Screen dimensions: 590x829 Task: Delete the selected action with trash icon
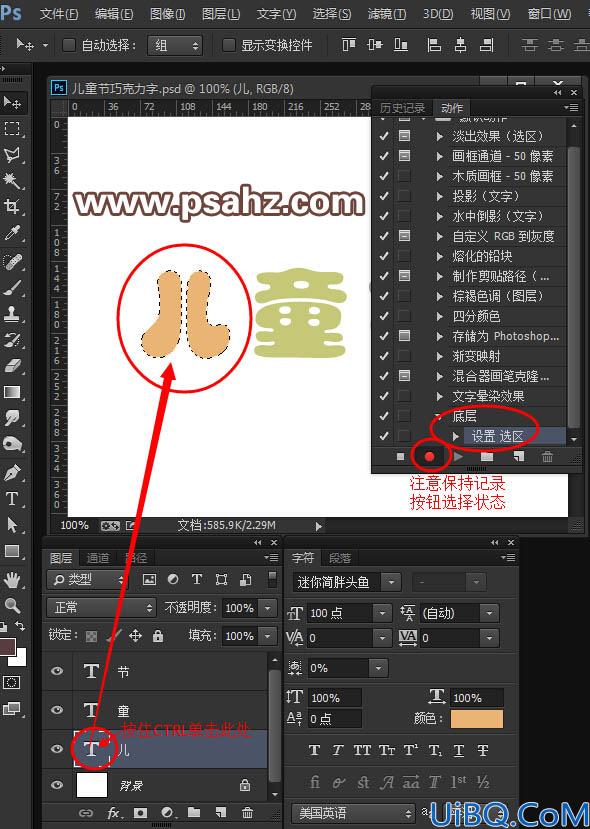point(548,456)
